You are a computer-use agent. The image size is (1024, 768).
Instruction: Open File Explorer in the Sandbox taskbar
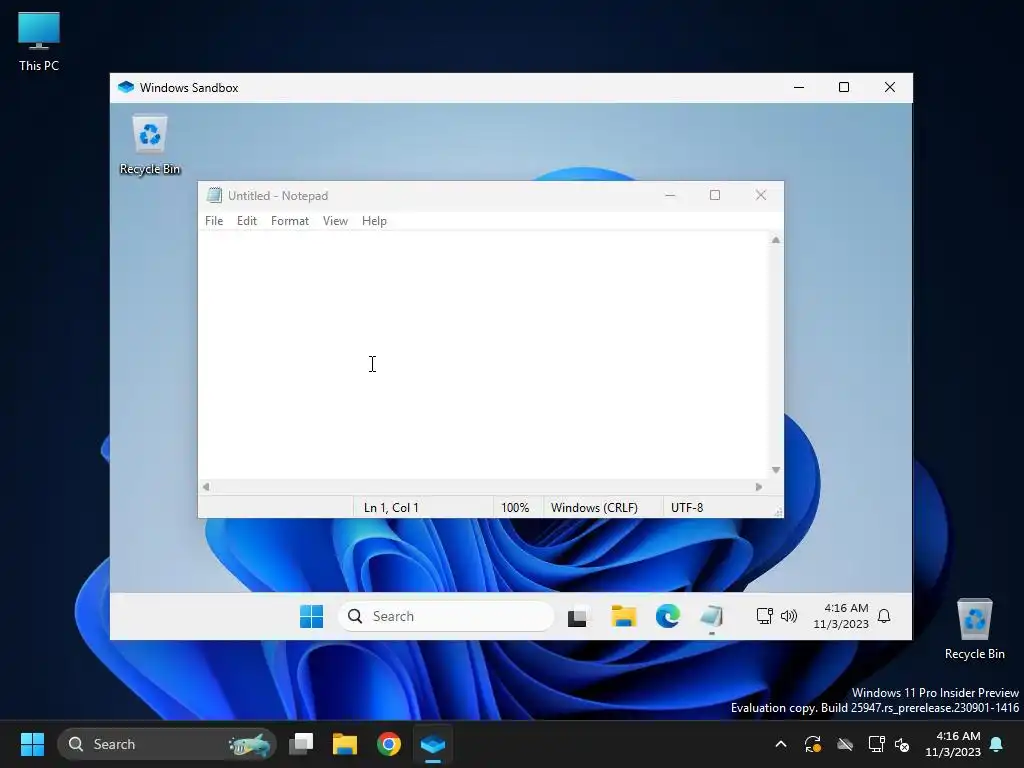624,616
